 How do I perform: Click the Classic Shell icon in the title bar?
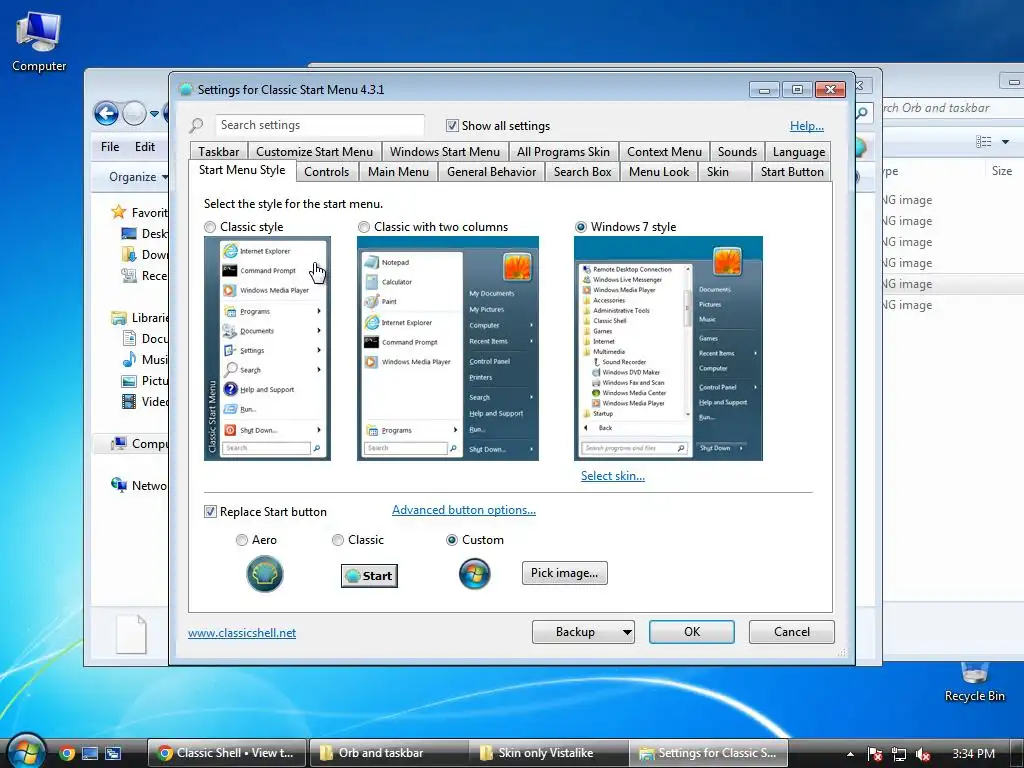[x=185, y=89]
